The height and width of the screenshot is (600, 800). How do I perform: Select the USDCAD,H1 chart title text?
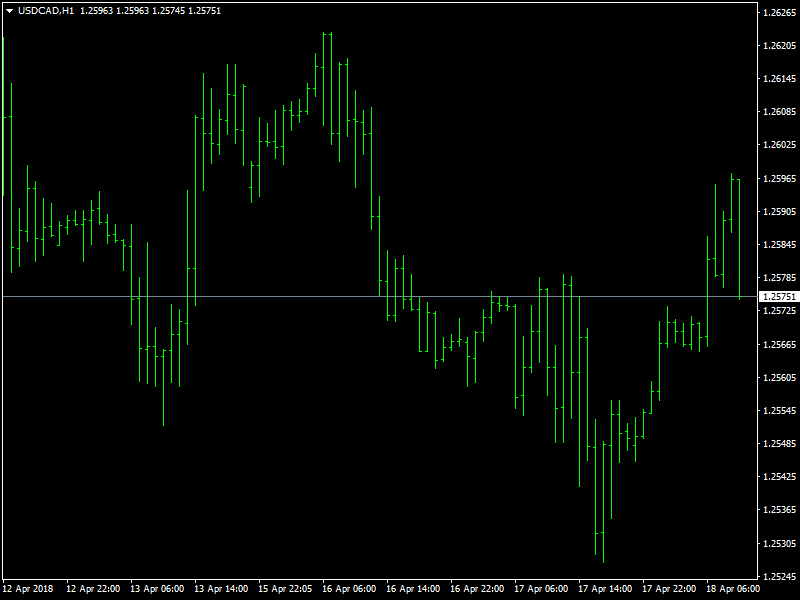(x=46, y=11)
